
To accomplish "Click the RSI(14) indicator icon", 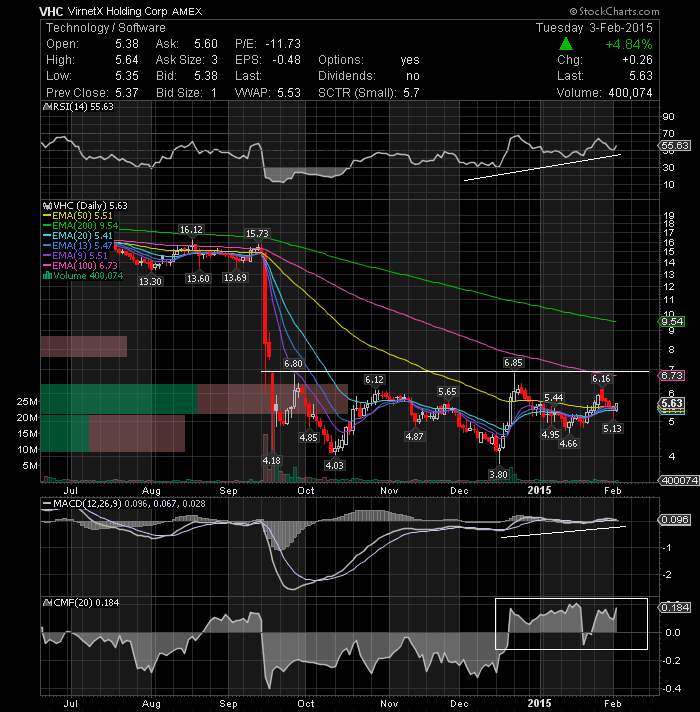I will point(48,107).
